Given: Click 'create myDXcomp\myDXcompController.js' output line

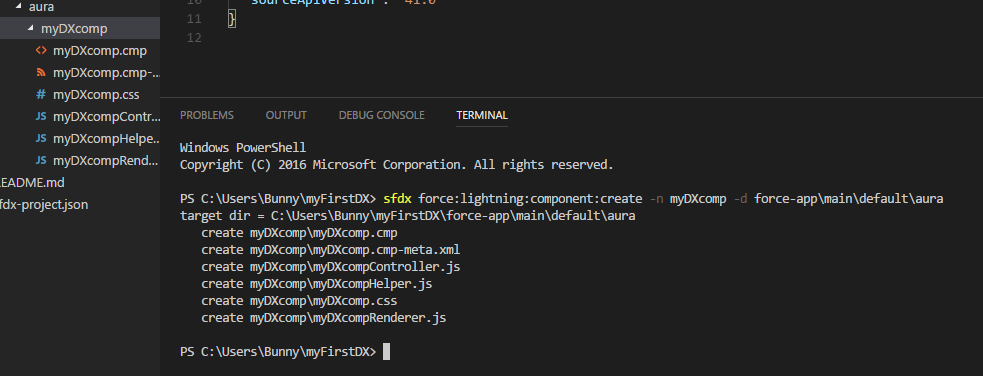Looking at the screenshot, I should (331, 267).
